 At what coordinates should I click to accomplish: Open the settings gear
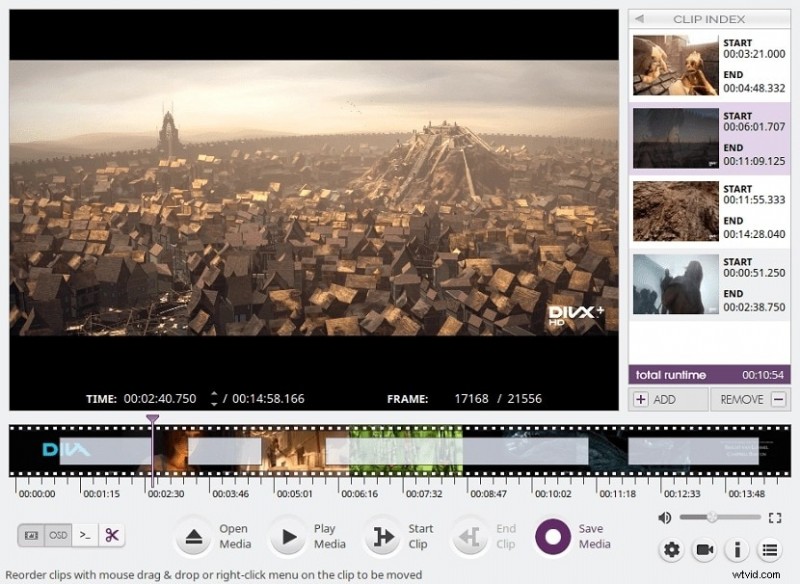[672, 550]
